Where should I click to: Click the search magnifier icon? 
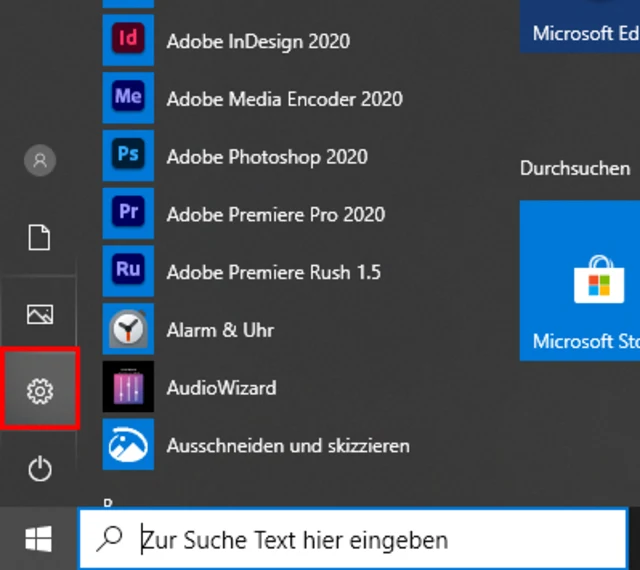click(109, 540)
